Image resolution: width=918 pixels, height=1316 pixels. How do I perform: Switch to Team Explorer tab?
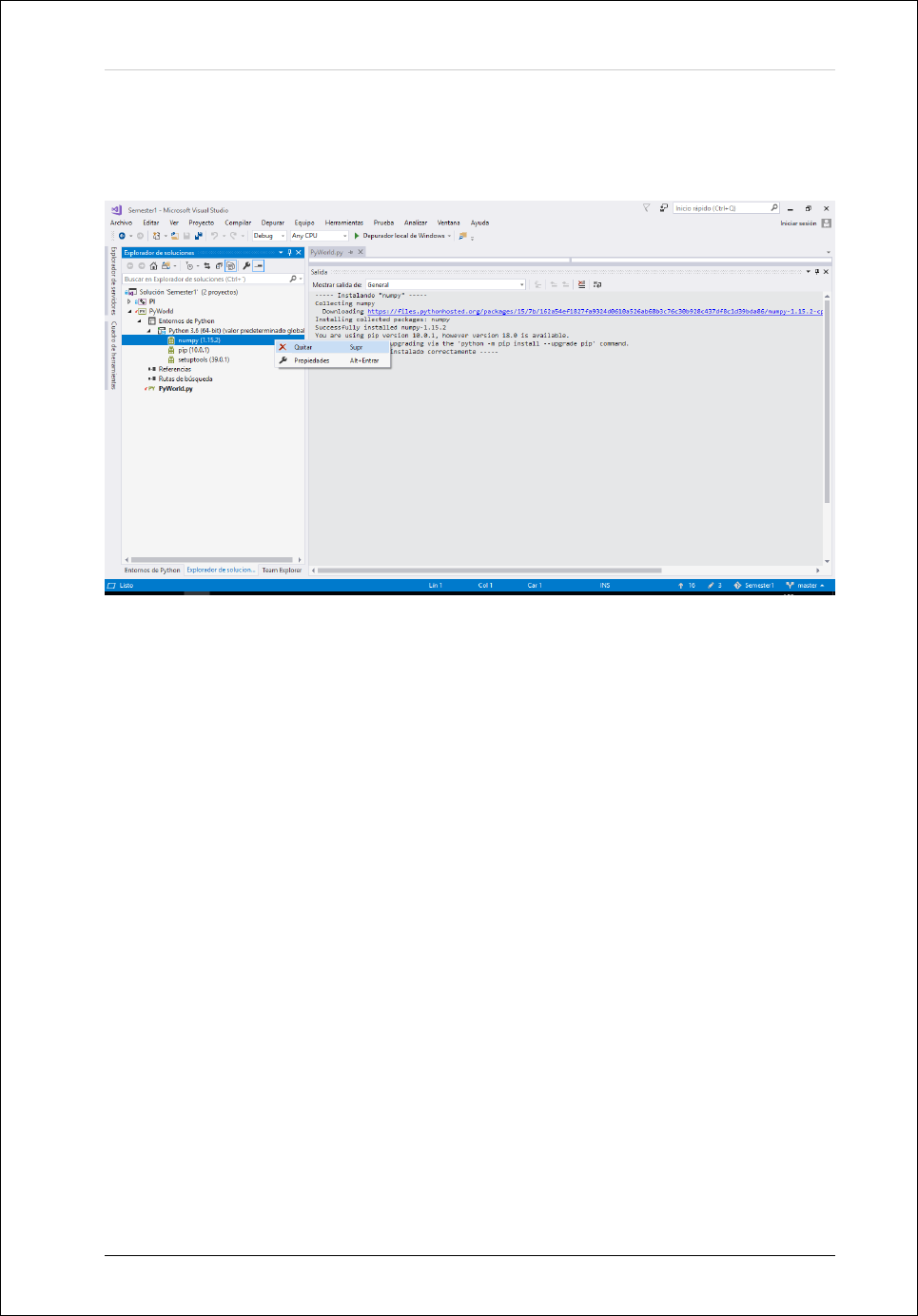(282, 571)
